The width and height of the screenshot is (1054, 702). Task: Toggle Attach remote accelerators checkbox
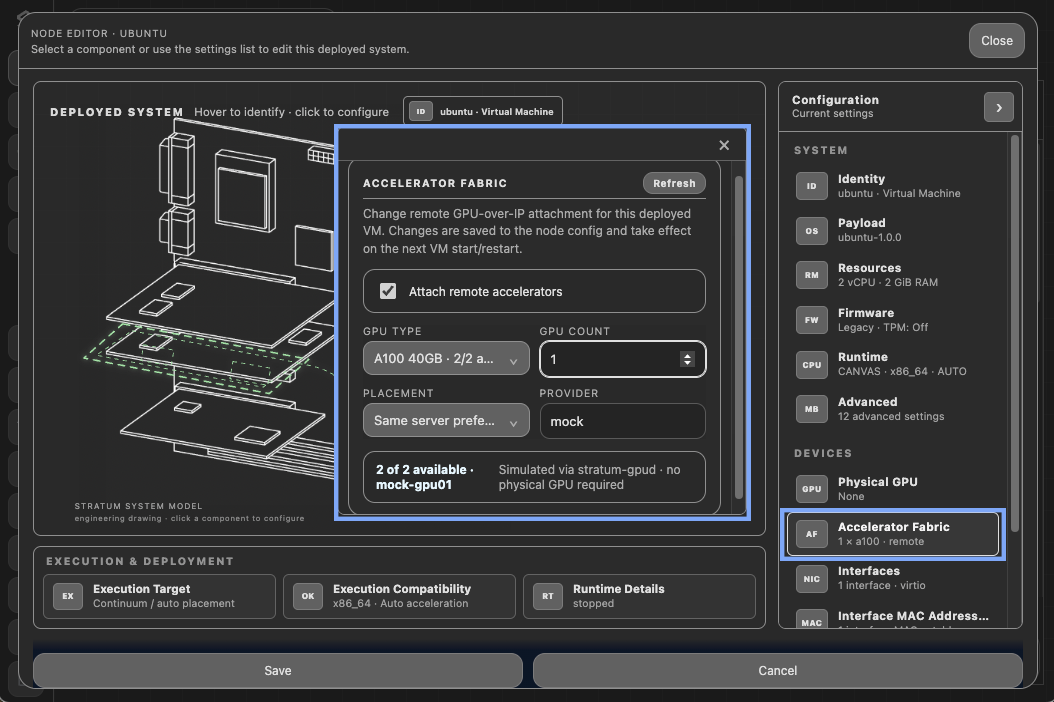click(x=388, y=291)
